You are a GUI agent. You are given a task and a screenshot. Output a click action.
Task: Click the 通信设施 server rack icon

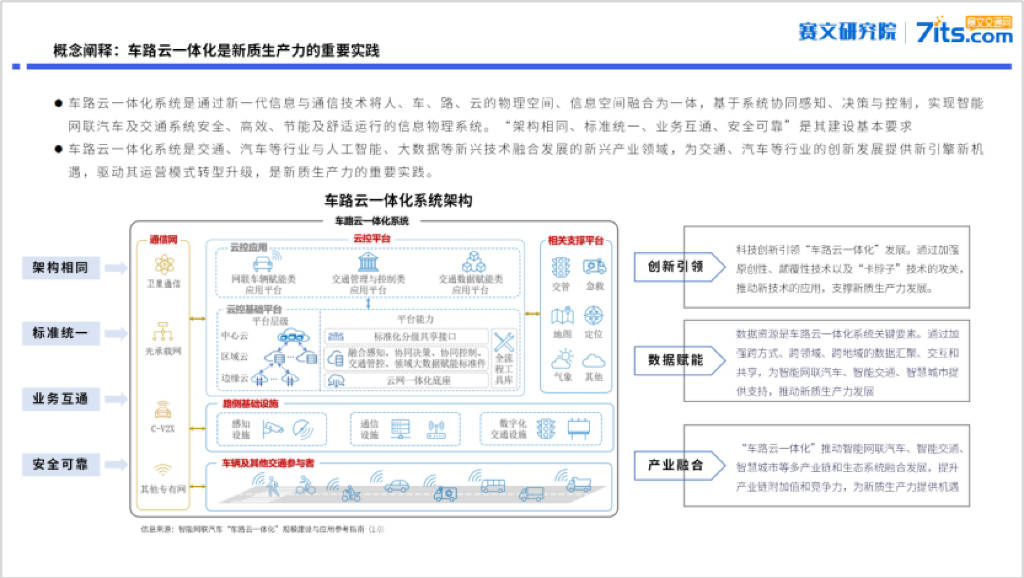pyautogui.click(x=400, y=429)
